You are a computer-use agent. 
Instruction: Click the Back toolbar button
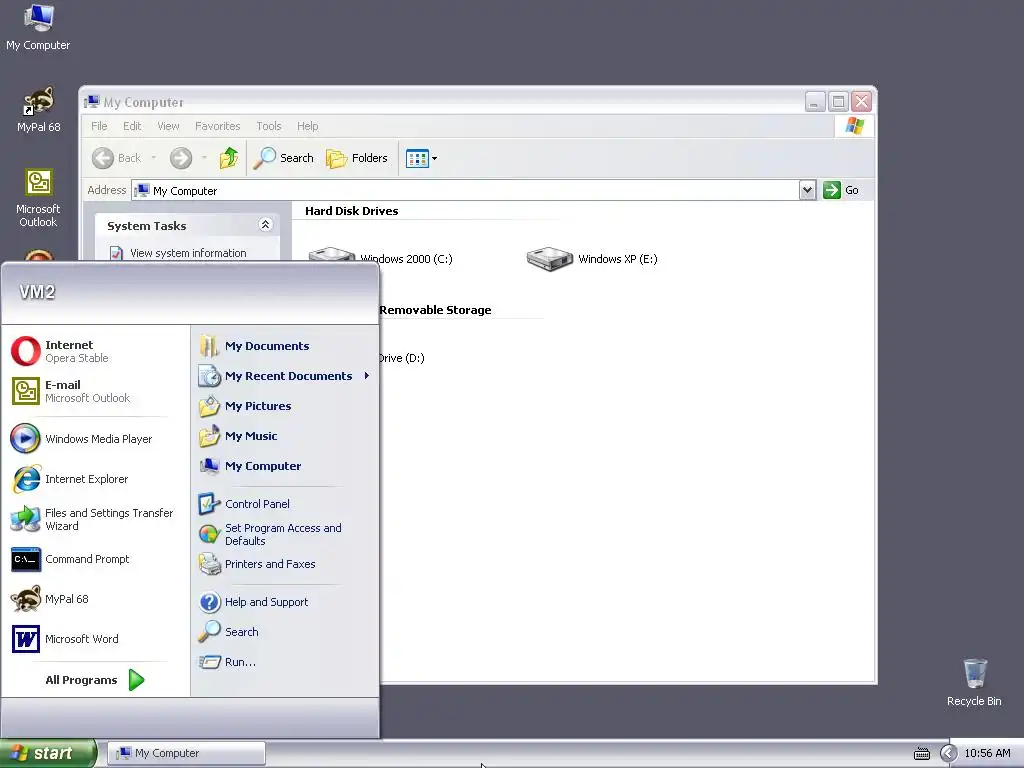pos(116,158)
